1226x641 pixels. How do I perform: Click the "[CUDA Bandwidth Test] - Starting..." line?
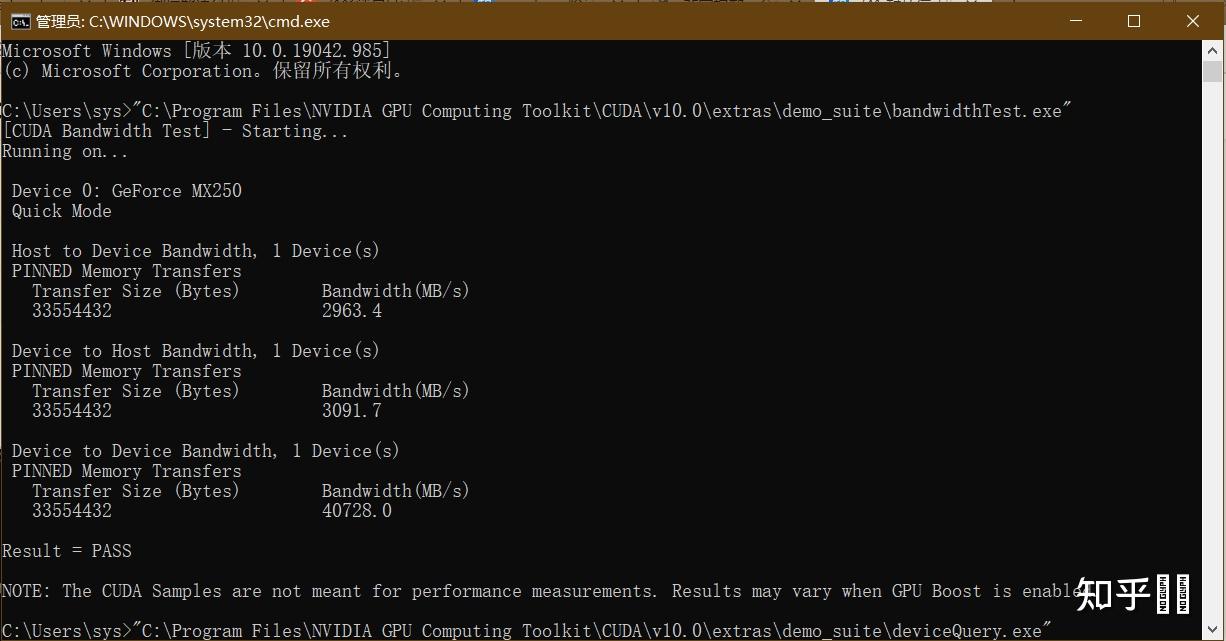175,131
